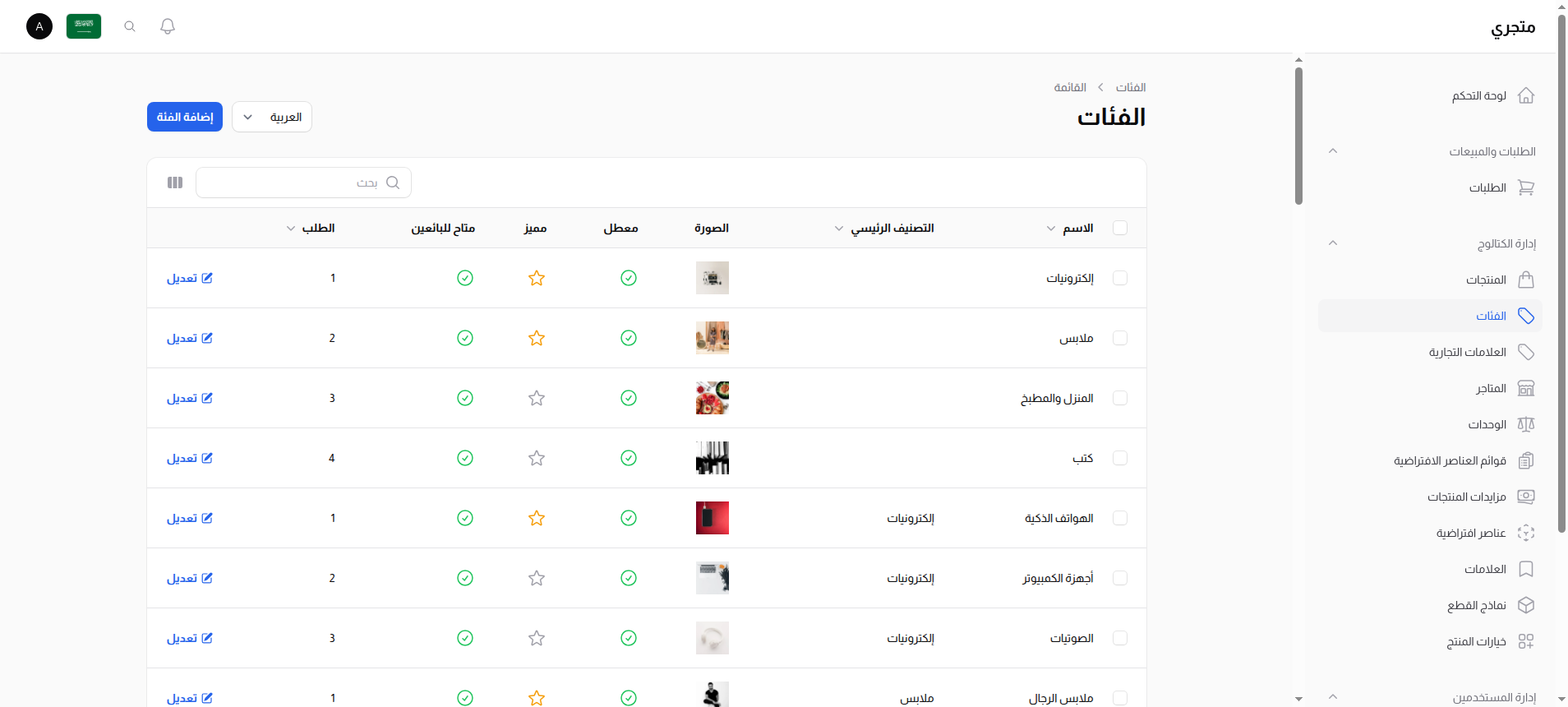Click the بحث search input field
The height and width of the screenshot is (707, 1568).
tap(303, 183)
